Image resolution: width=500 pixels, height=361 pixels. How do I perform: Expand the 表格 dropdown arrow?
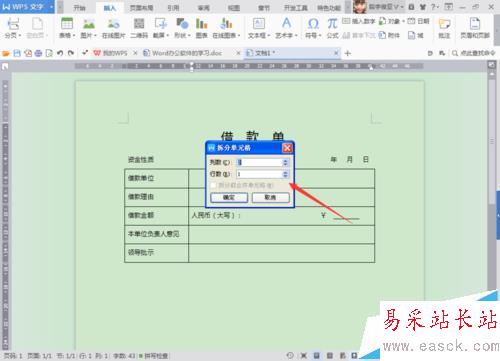[74, 35]
